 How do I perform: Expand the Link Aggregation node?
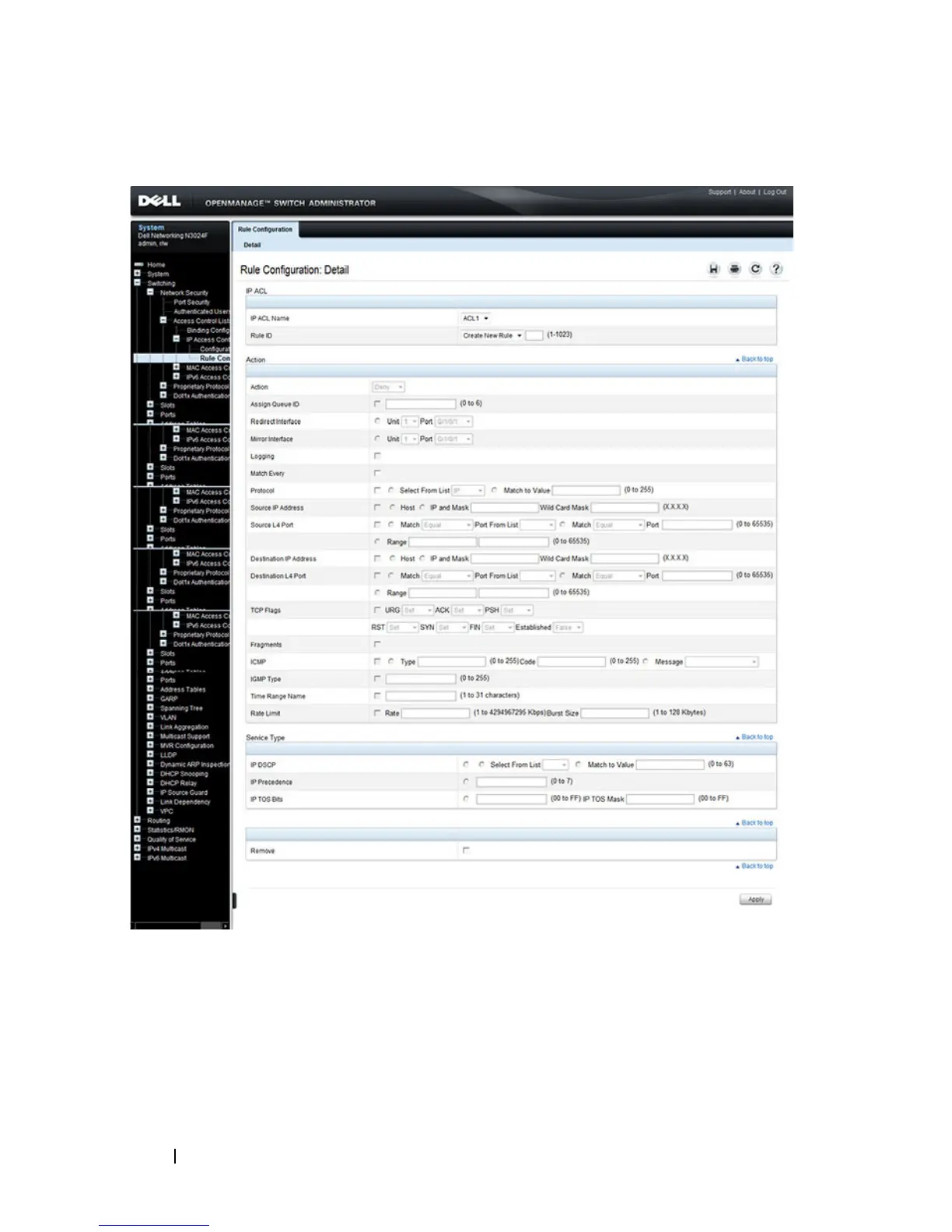point(150,726)
